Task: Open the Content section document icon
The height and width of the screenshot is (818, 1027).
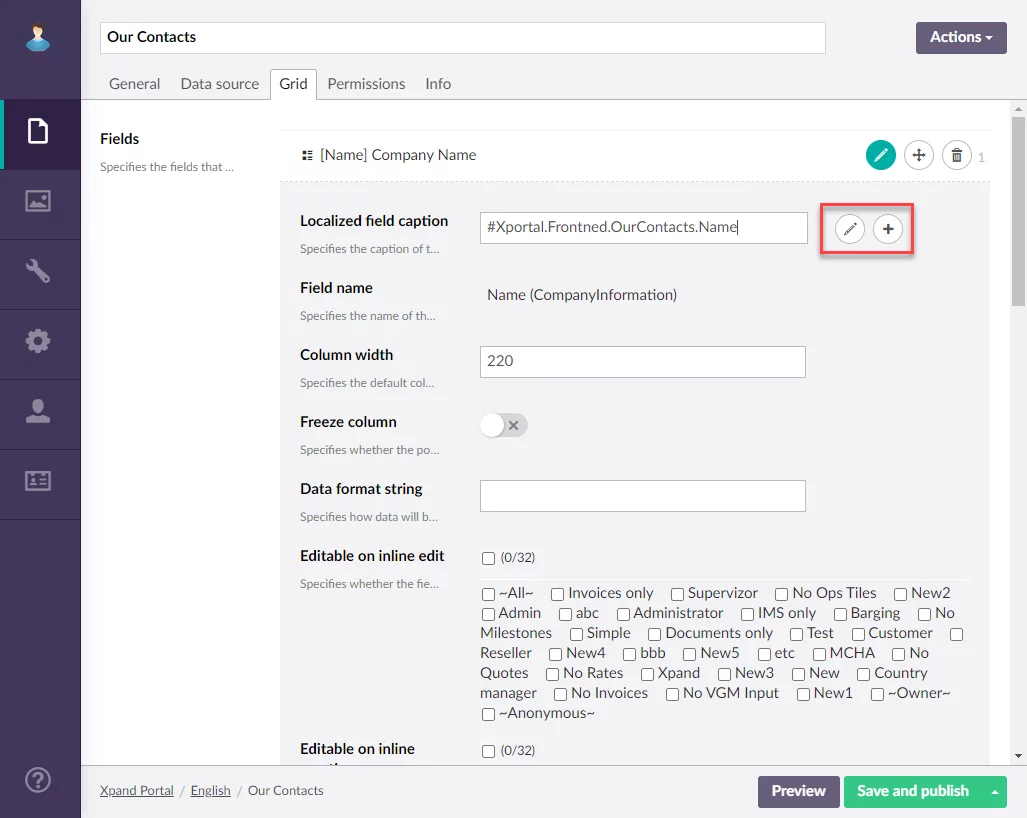Action: [38, 131]
